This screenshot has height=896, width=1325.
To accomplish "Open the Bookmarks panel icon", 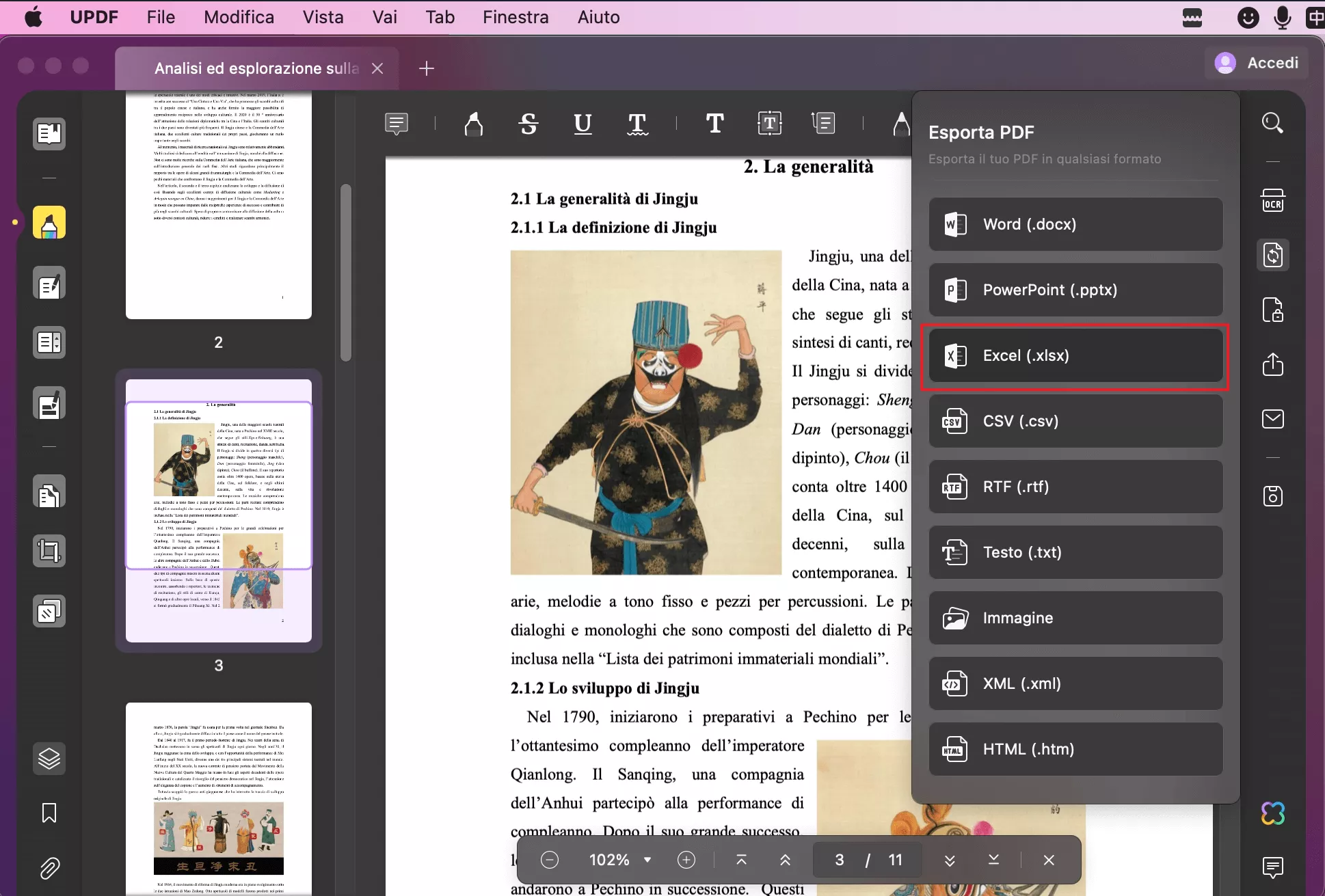I will 49,813.
